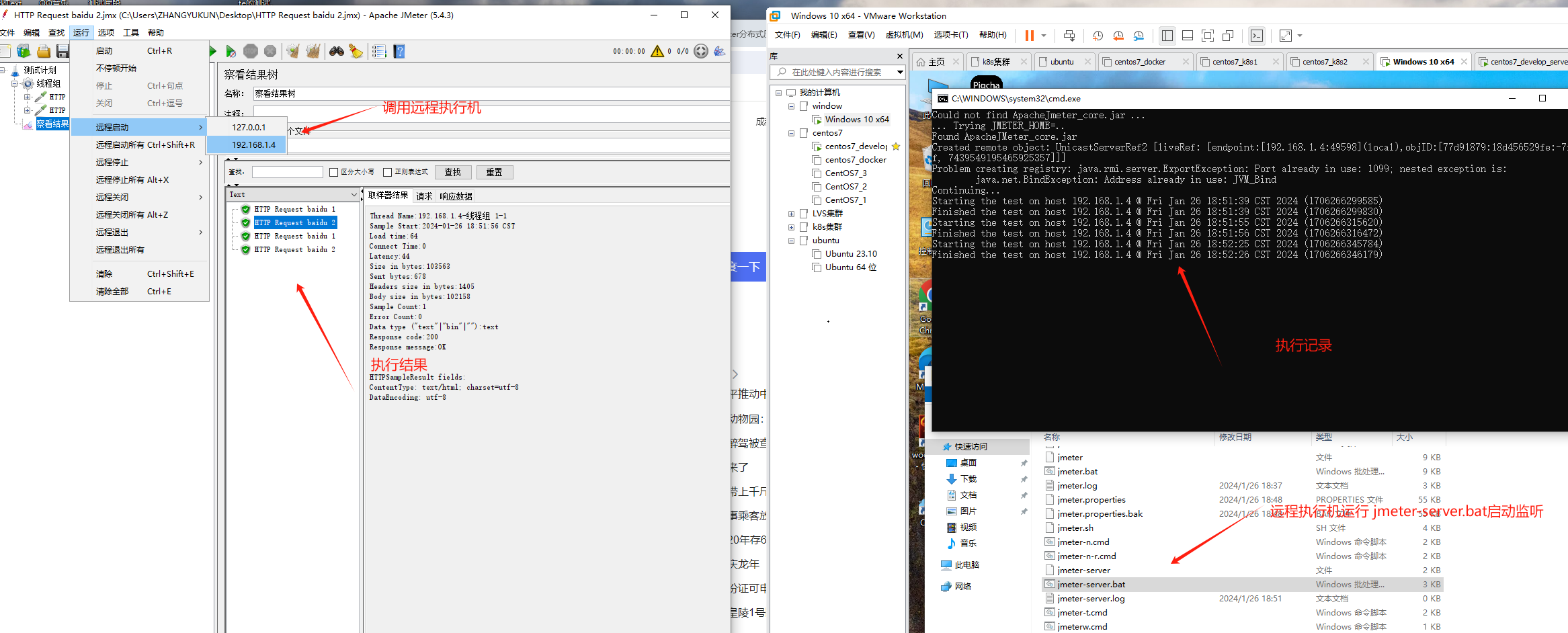The width and height of the screenshot is (1568, 633).
Task: Toggle the case sensitive (区分大小写) checkbox
Action: point(333,172)
